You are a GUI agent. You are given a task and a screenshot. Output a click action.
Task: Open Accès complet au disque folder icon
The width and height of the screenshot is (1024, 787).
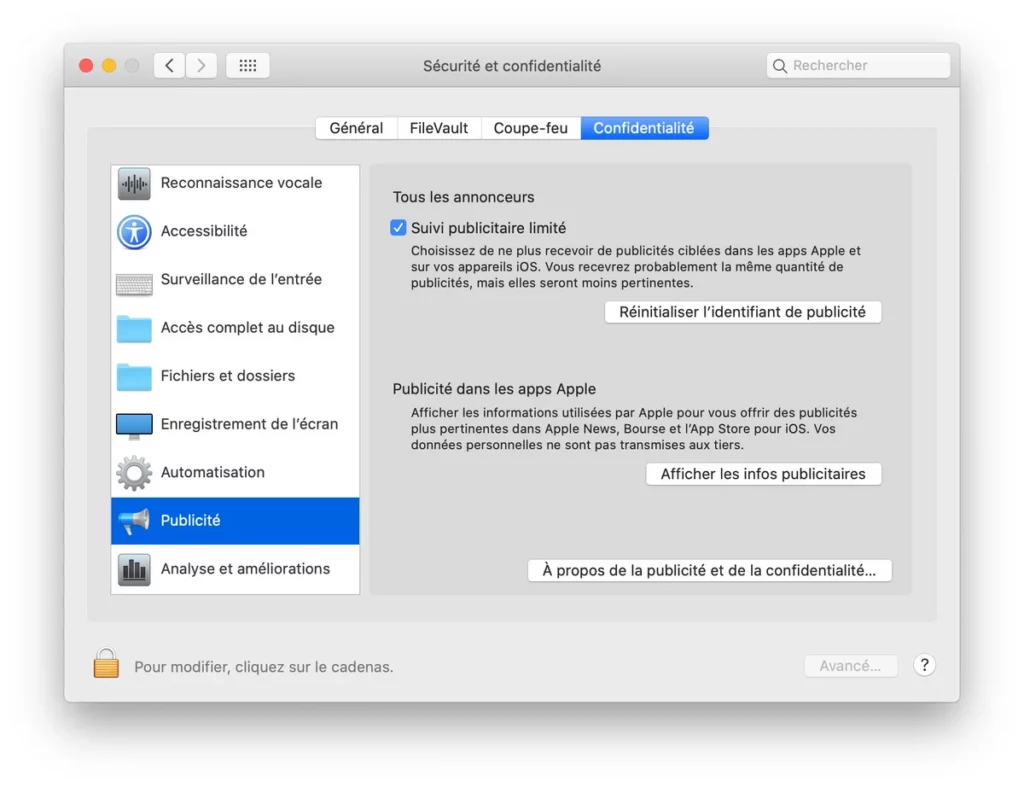pos(134,329)
